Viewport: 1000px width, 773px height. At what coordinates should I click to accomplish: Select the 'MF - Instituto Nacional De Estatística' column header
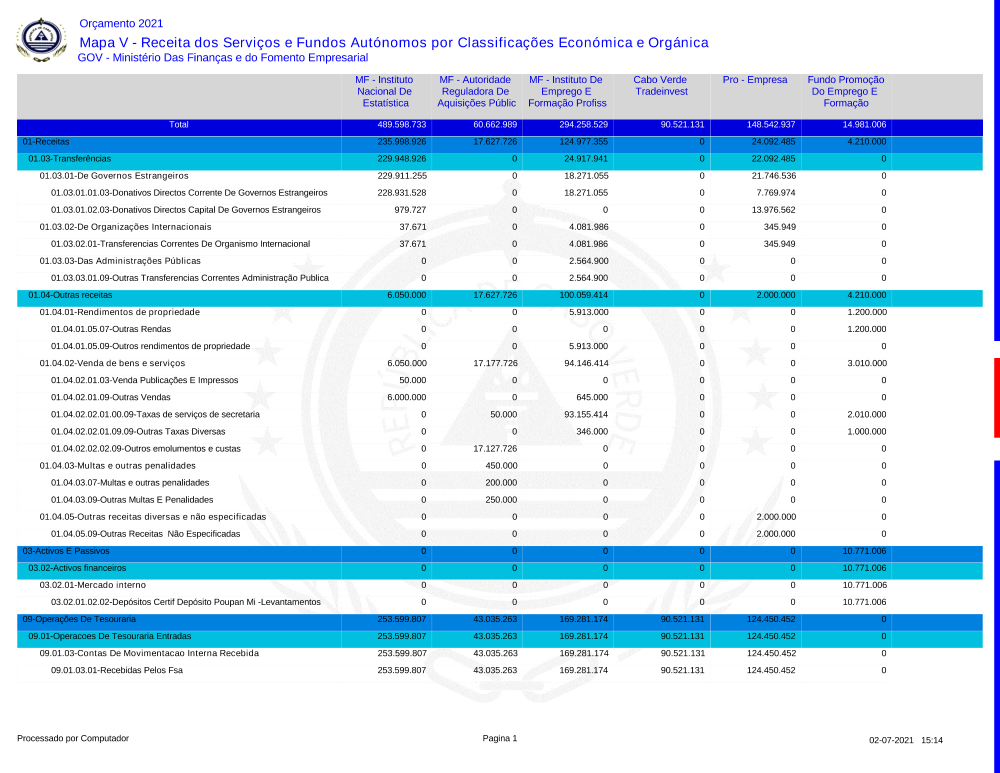tap(385, 91)
